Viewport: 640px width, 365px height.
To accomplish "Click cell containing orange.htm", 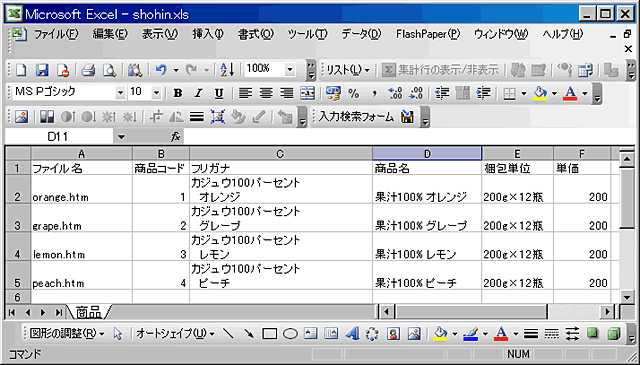I will click(x=81, y=189).
